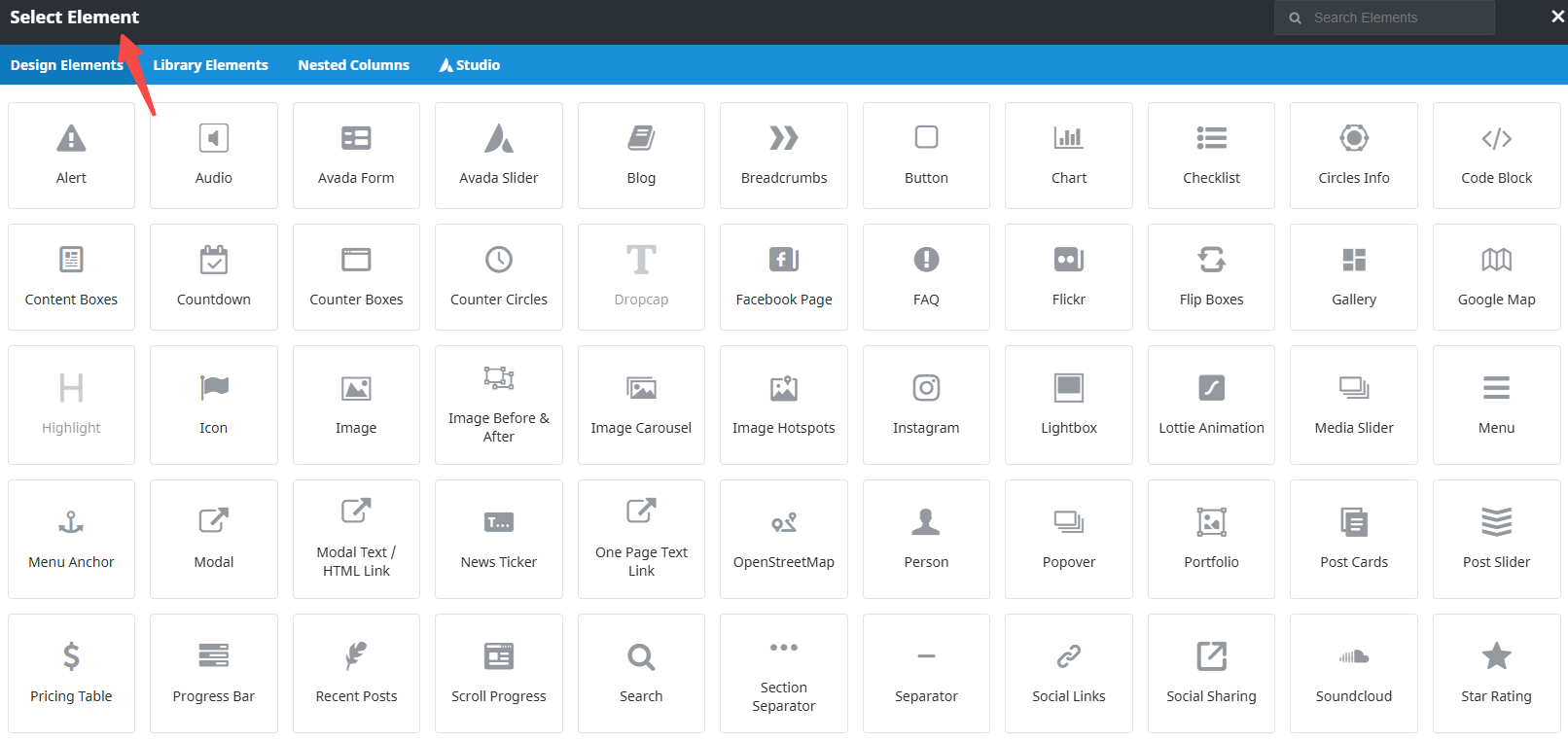This screenshot has height=742, width=1568.
Task: Add the Google Map element
Action: 1495,277
